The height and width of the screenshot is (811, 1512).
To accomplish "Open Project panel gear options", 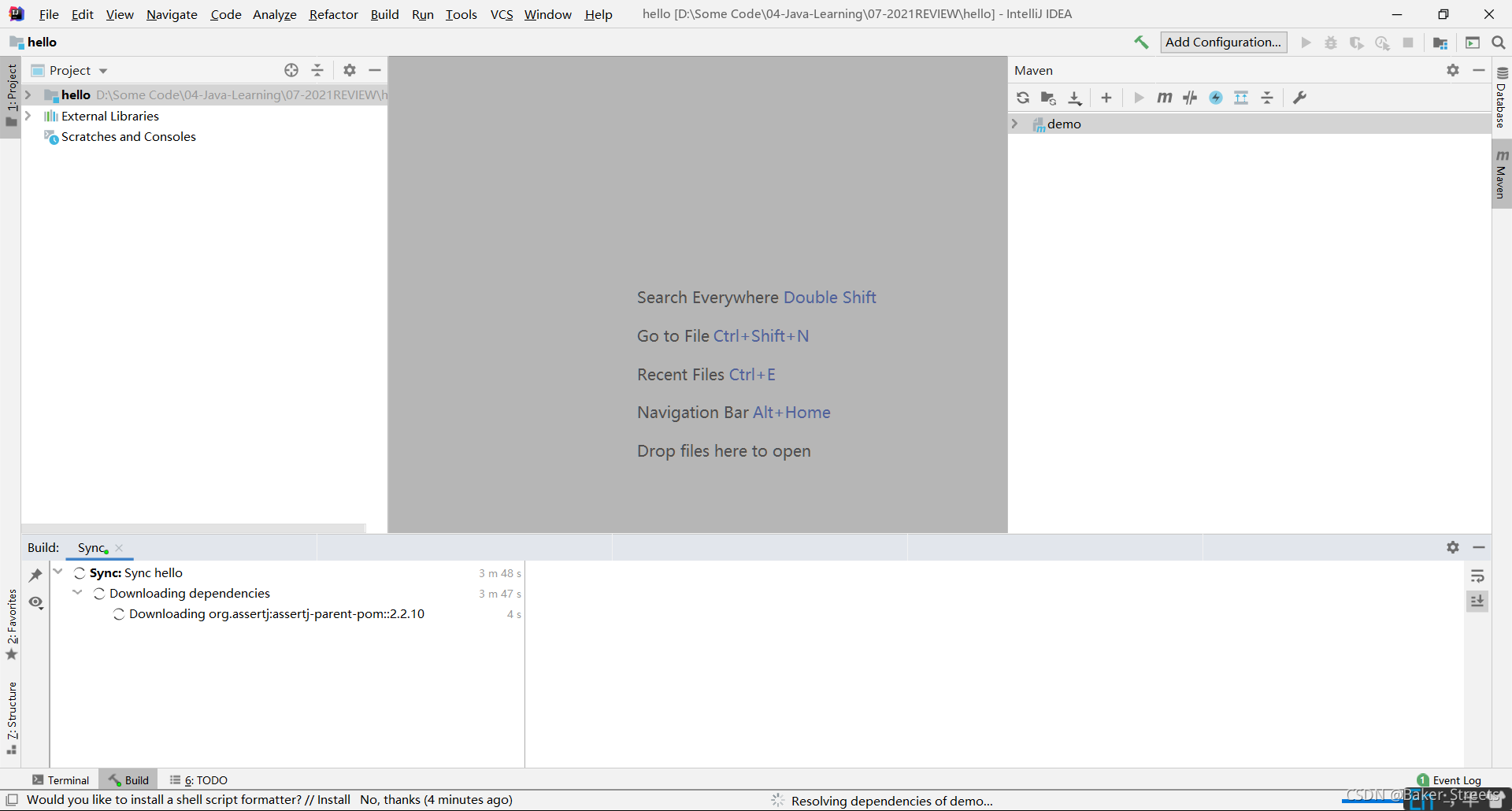I will point(350,70).
